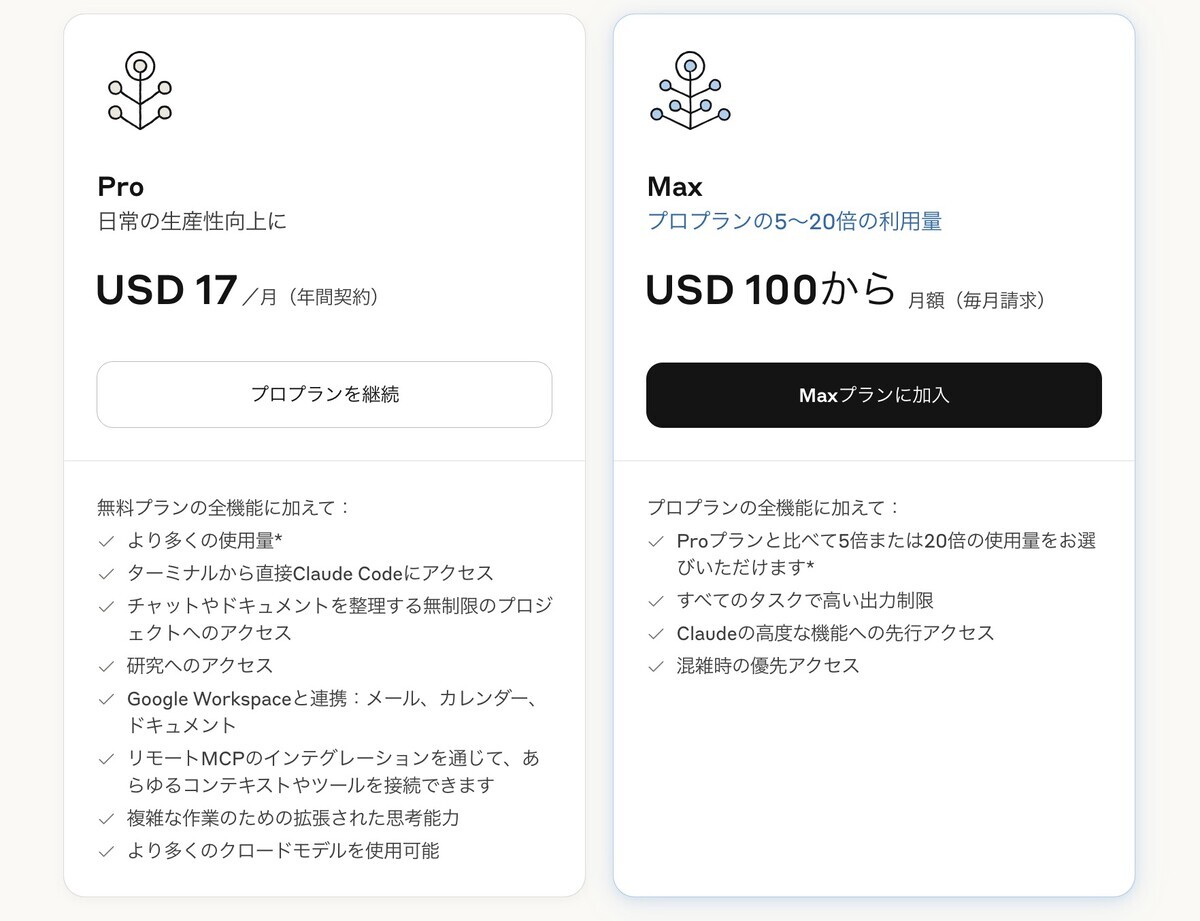1200x921 pixels.
Task: Click the Max plan branching logo icon
Action: tap(690, 90)
